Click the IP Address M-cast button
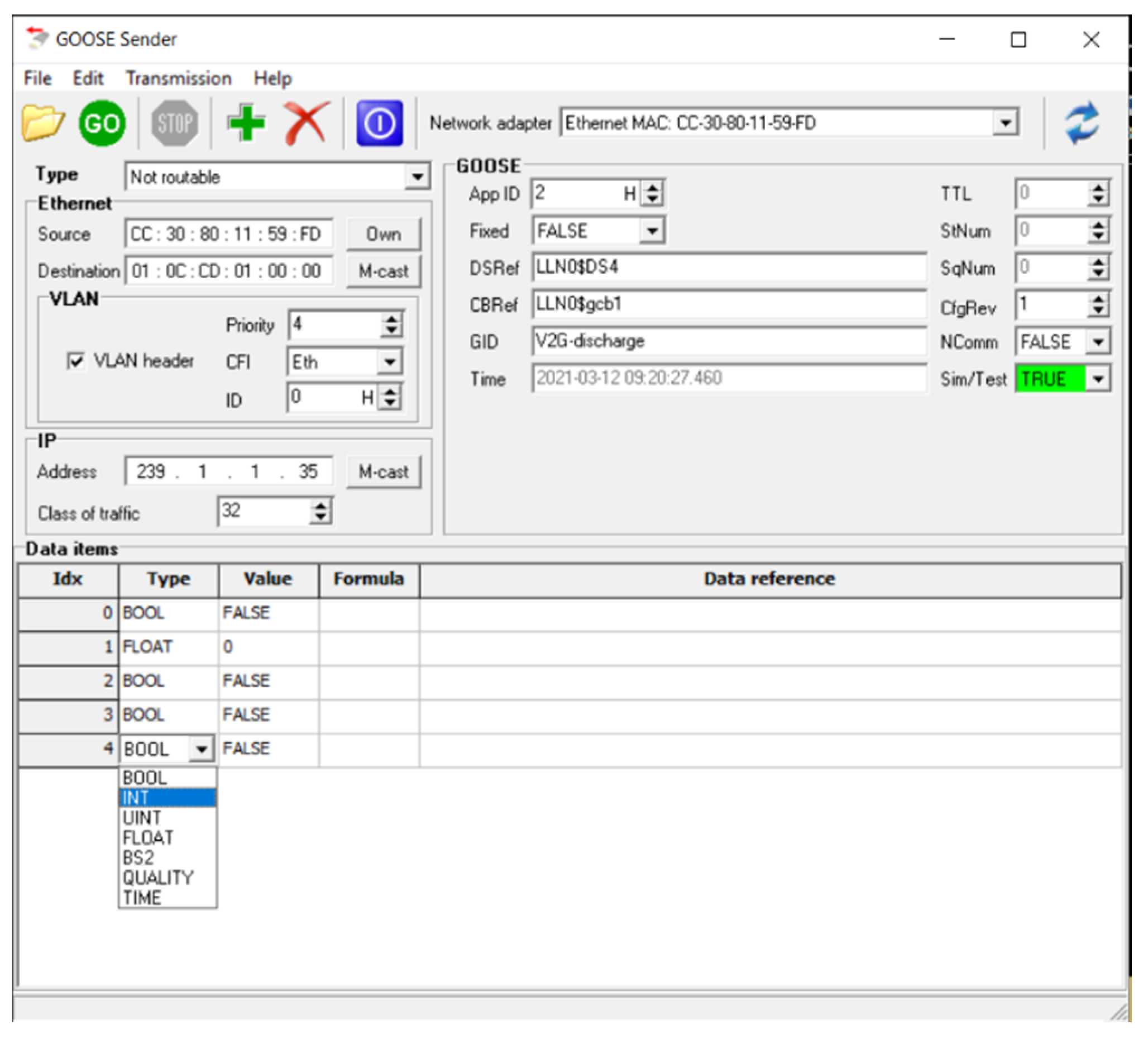Image resolution: width=1148 pixels, height=1039 pixels. coord(383,471)
